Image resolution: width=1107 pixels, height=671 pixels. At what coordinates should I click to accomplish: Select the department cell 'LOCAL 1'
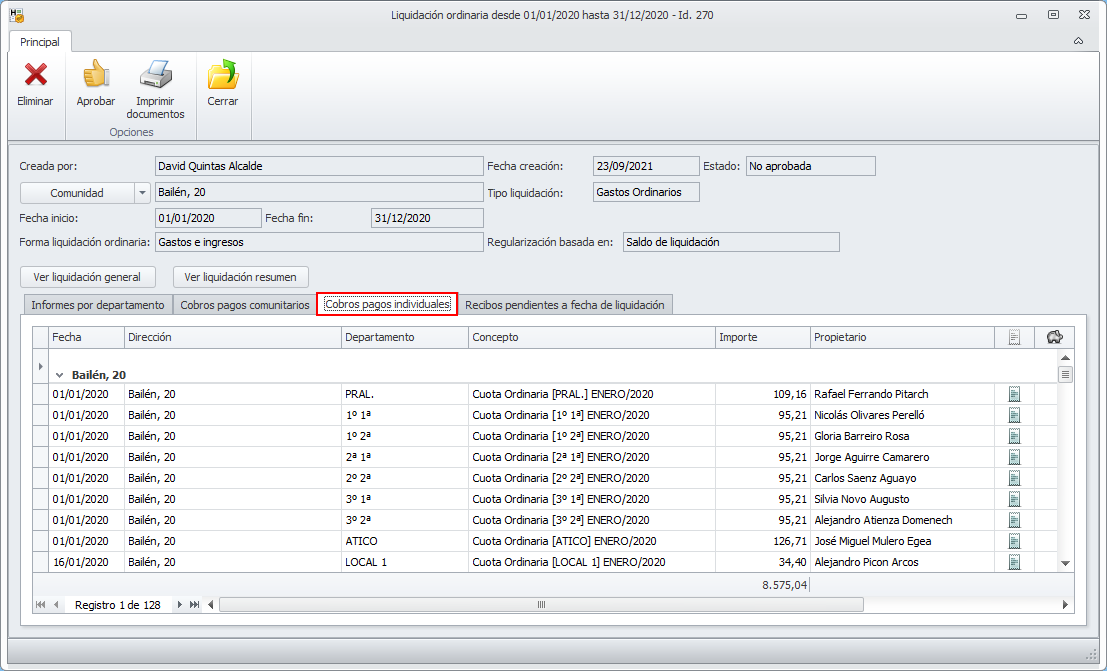405,562
